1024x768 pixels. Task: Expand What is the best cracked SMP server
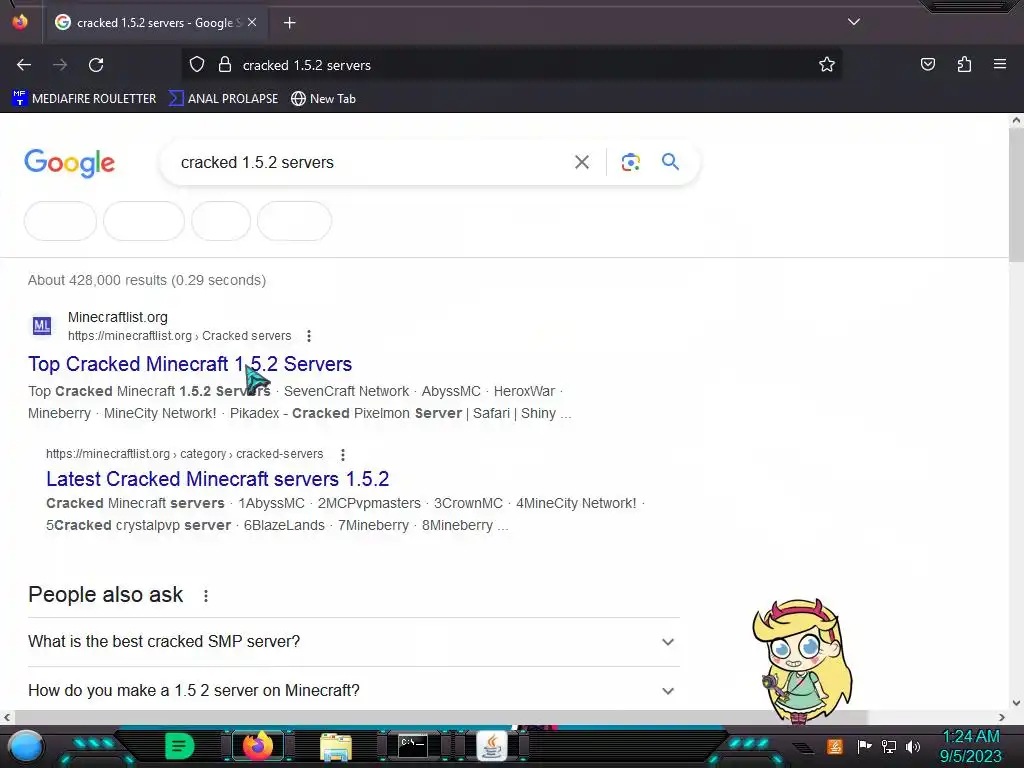pos(353,641)
